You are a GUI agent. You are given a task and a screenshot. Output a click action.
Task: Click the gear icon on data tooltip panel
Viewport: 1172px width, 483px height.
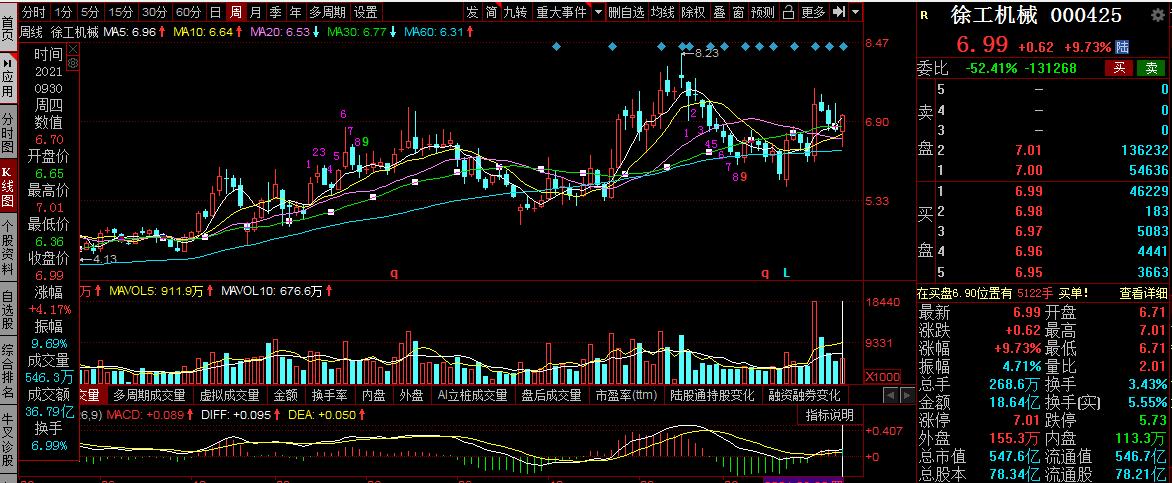[73, 64]
